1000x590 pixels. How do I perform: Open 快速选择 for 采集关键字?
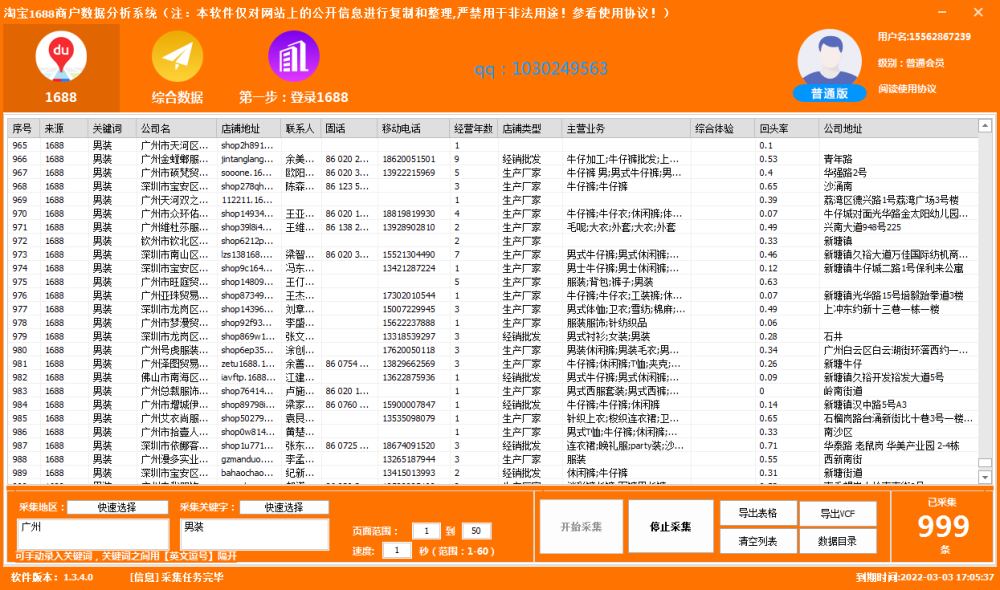click(284, 507)
